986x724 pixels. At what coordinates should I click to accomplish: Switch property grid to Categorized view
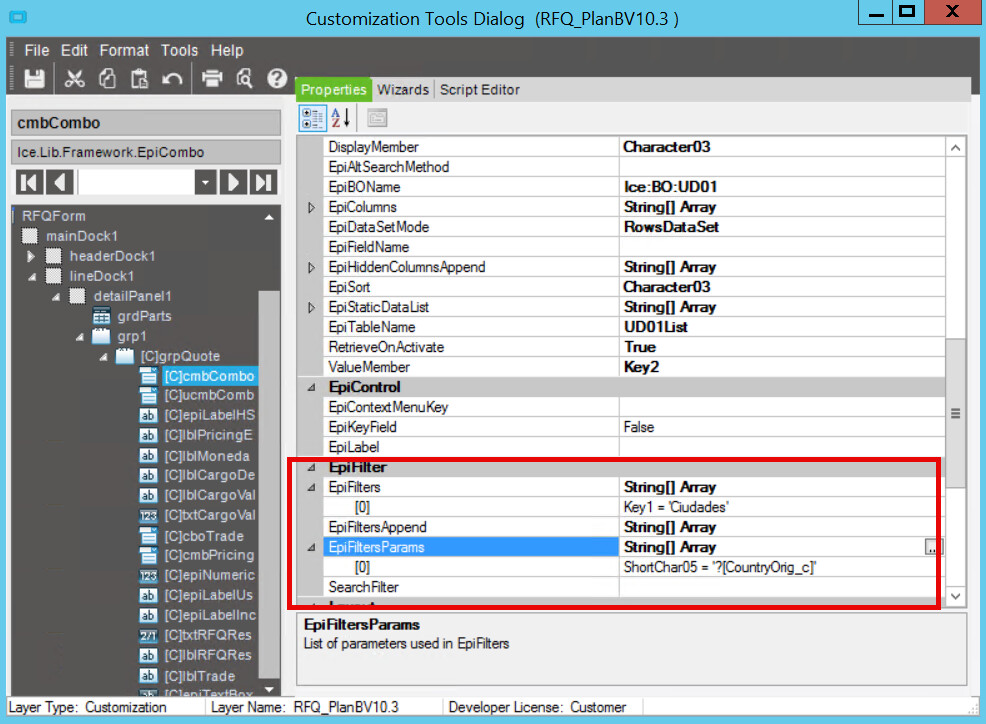[x=312, y=118]
